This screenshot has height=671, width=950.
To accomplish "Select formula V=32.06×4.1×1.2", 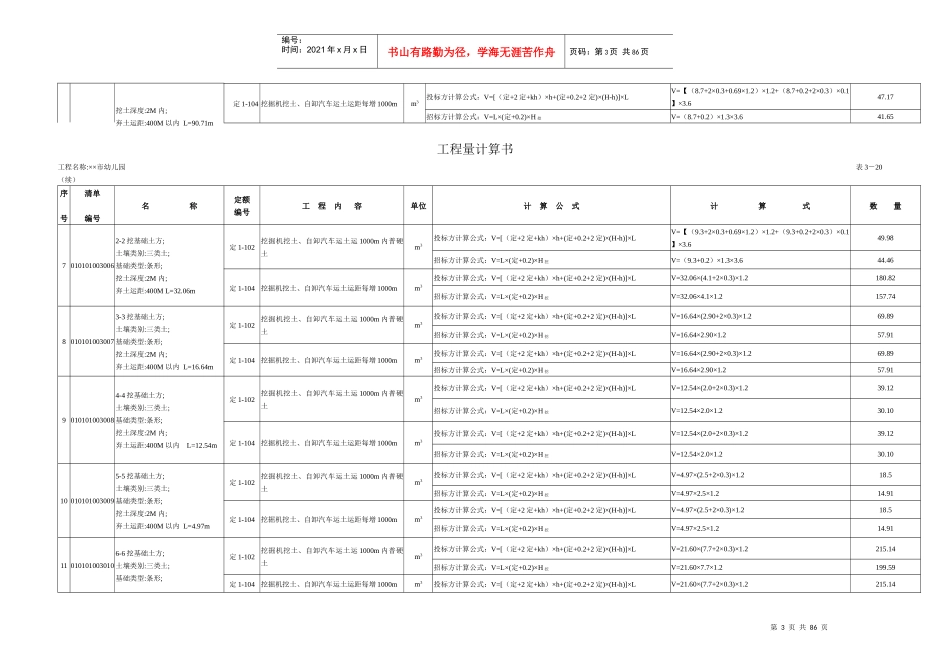I will pyautogui.click(x=697, y=296).
